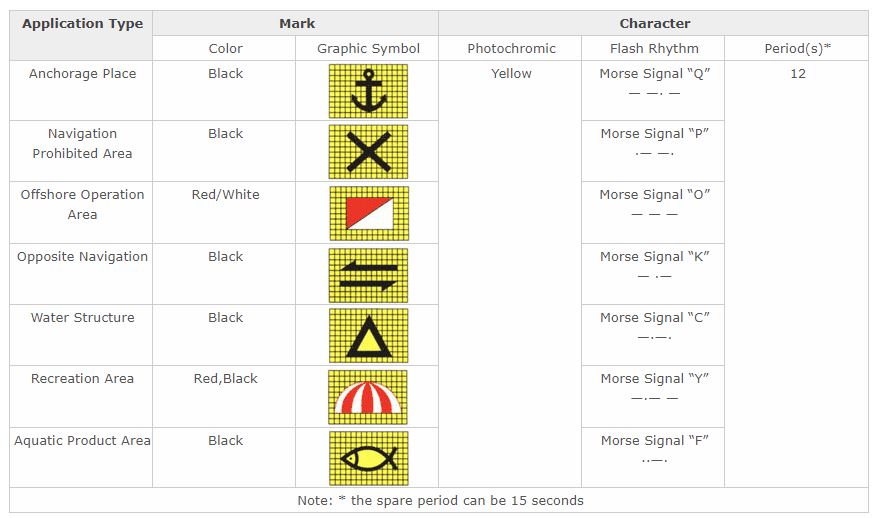Select the red and white flag symbol

click(x=368, y=213)
